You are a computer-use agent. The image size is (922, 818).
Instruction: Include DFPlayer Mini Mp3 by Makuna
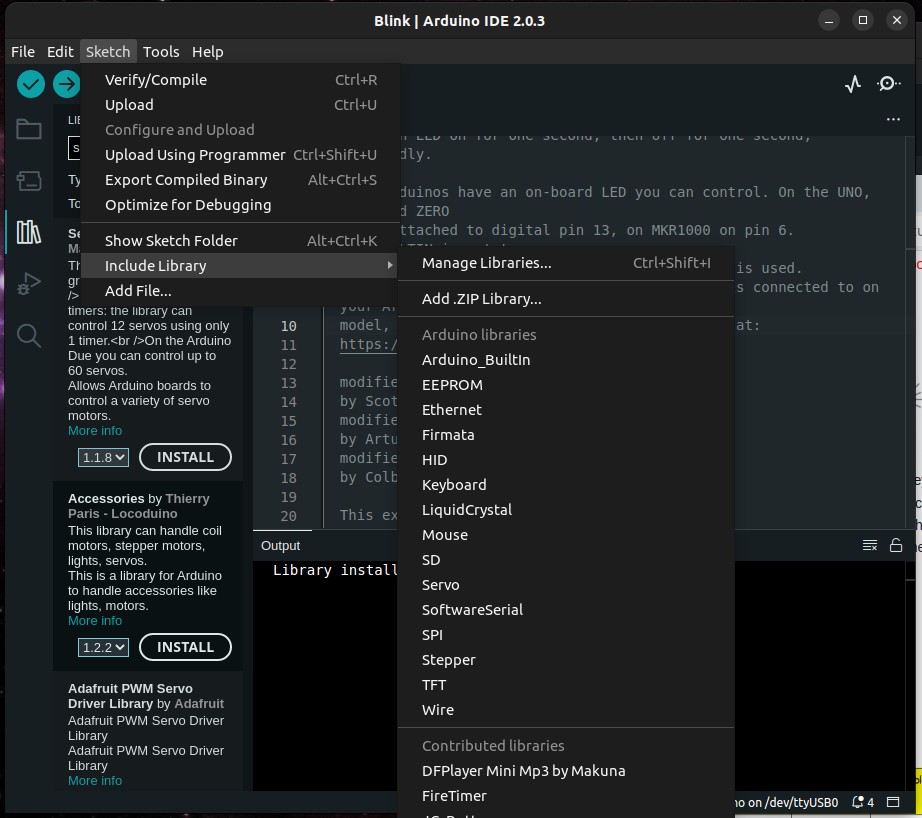[x=566, y=771]
